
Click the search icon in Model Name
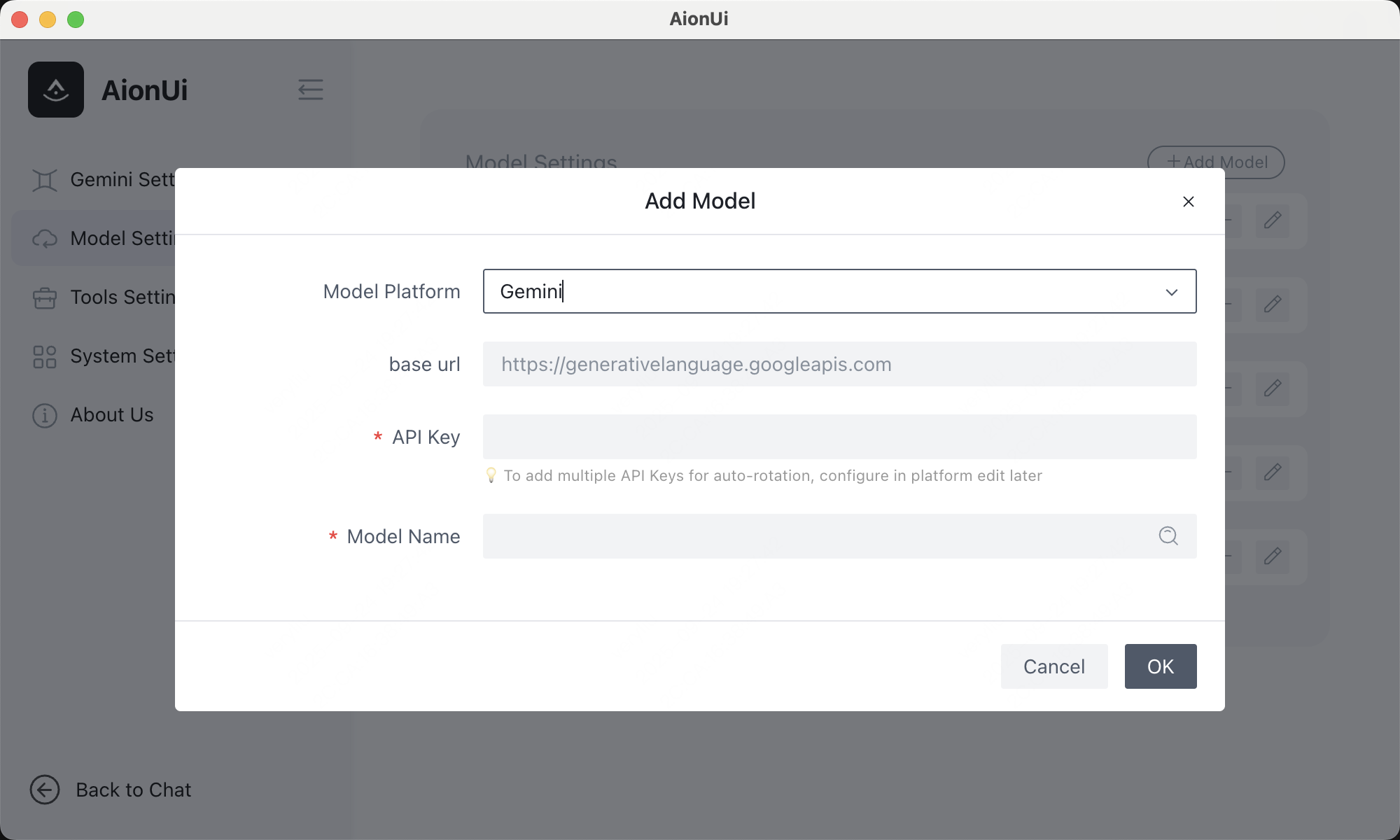point(1168,536)
